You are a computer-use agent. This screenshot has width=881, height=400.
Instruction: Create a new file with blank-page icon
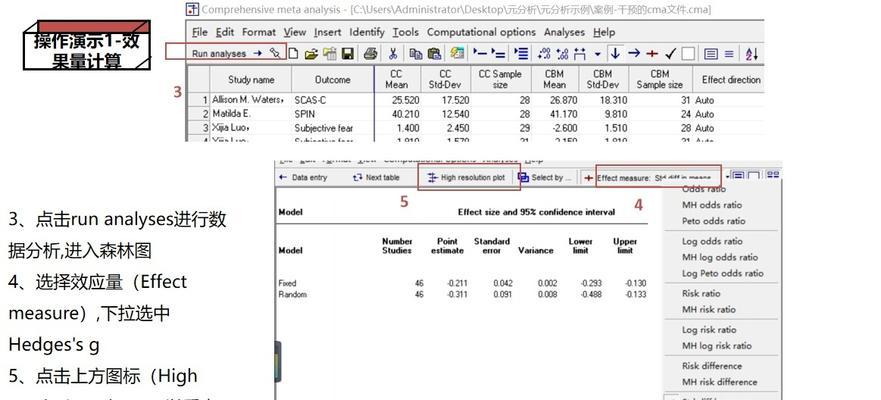(293, 54)
